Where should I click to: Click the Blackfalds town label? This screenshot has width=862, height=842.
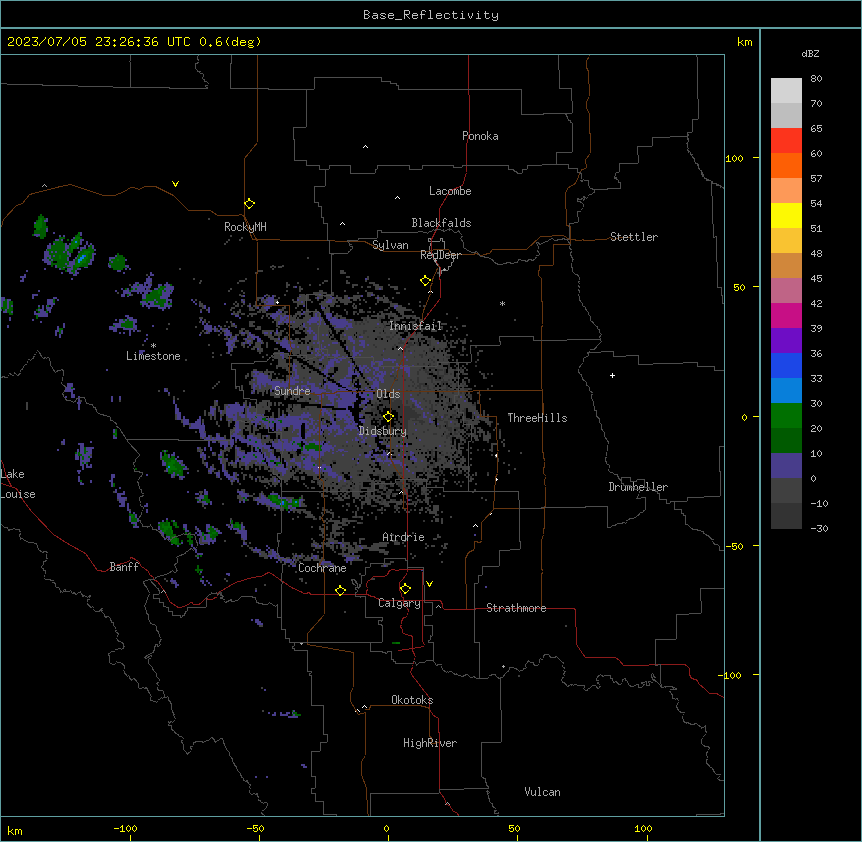[441, 223]
